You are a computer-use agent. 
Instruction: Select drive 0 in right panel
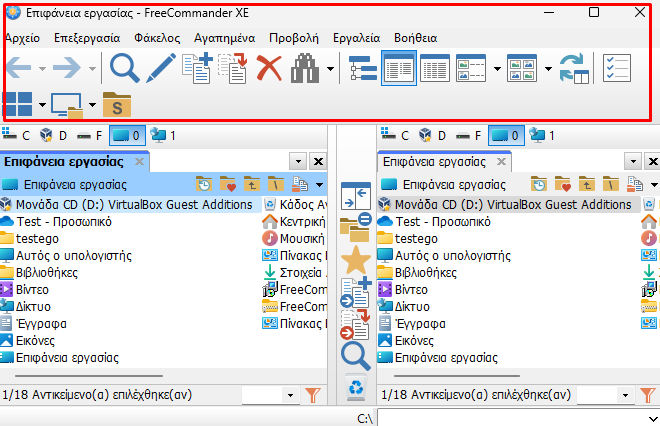point(506,135)
